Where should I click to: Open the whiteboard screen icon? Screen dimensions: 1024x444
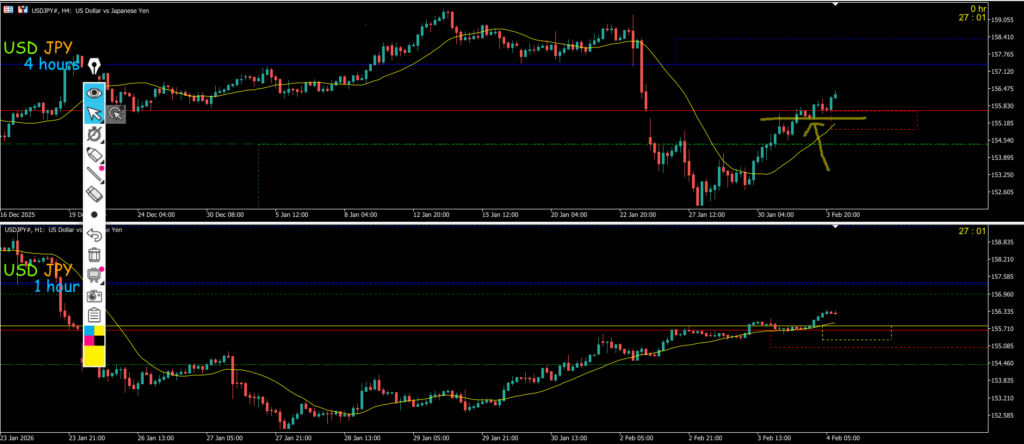94,275
